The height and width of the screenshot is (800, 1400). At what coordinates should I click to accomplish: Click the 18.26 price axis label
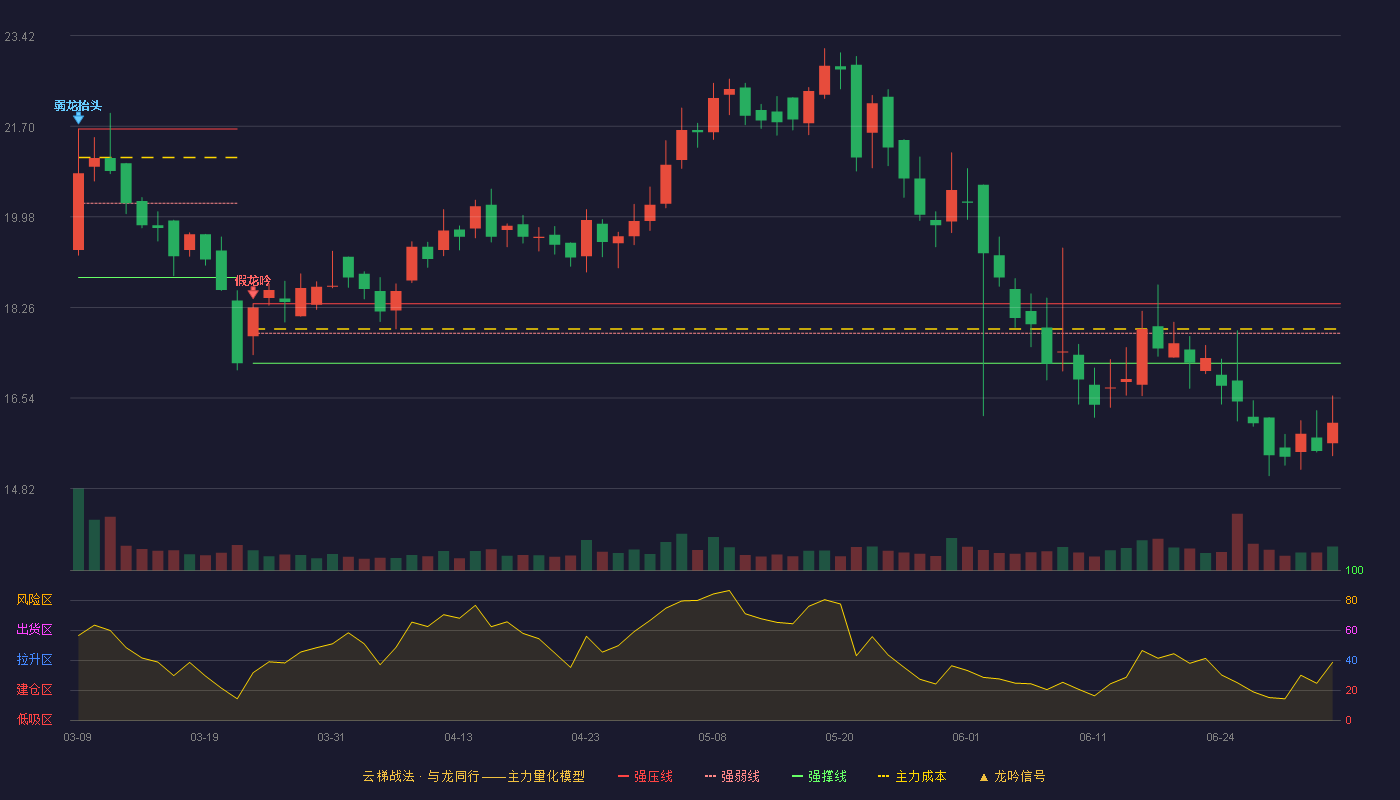[x=19, y=309]
